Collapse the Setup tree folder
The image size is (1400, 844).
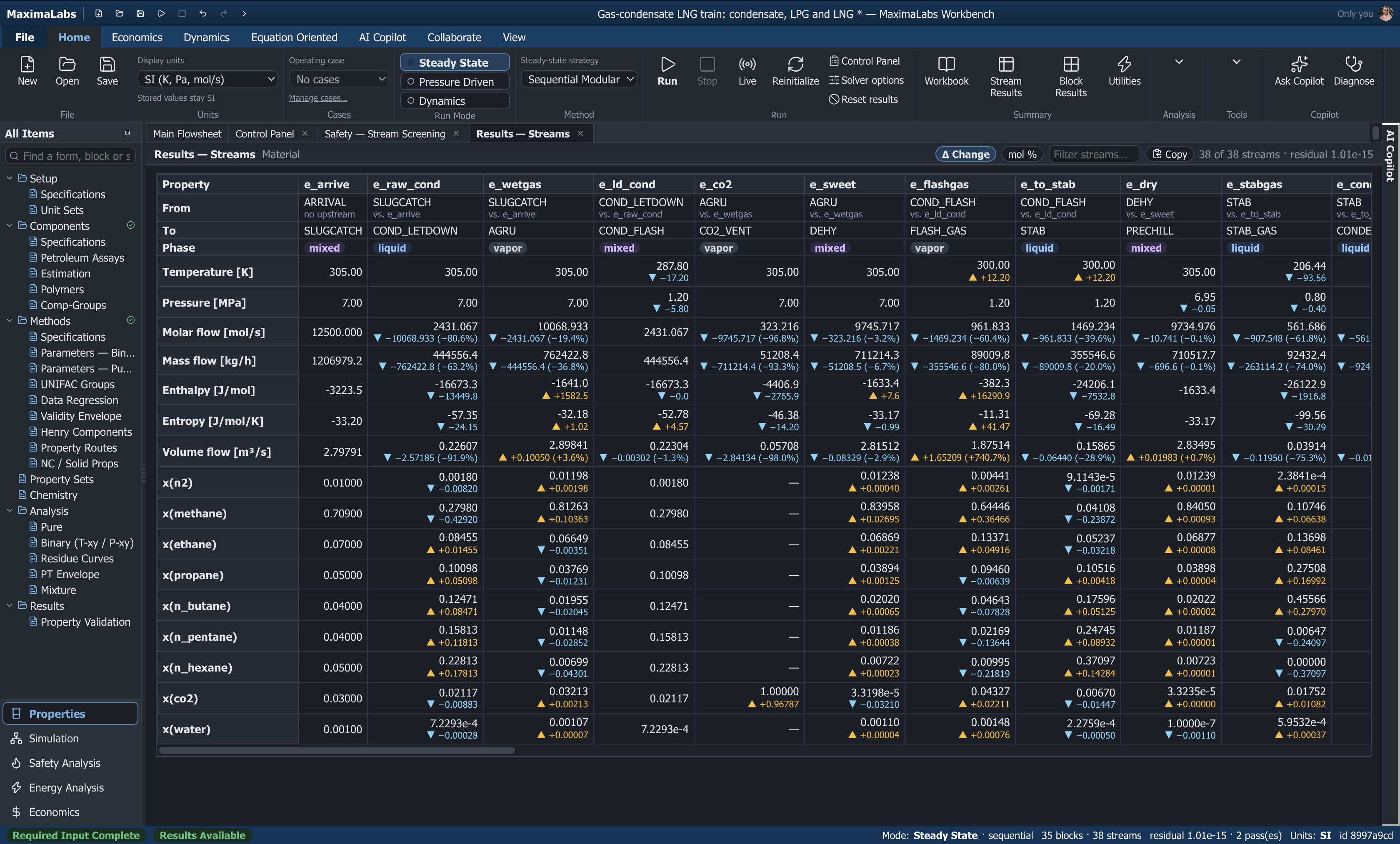(x=10, y=178)
